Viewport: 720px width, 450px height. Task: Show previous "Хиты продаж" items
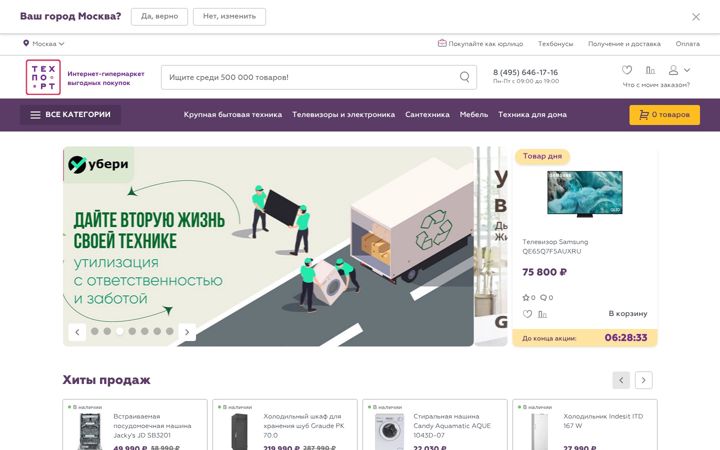621,380
